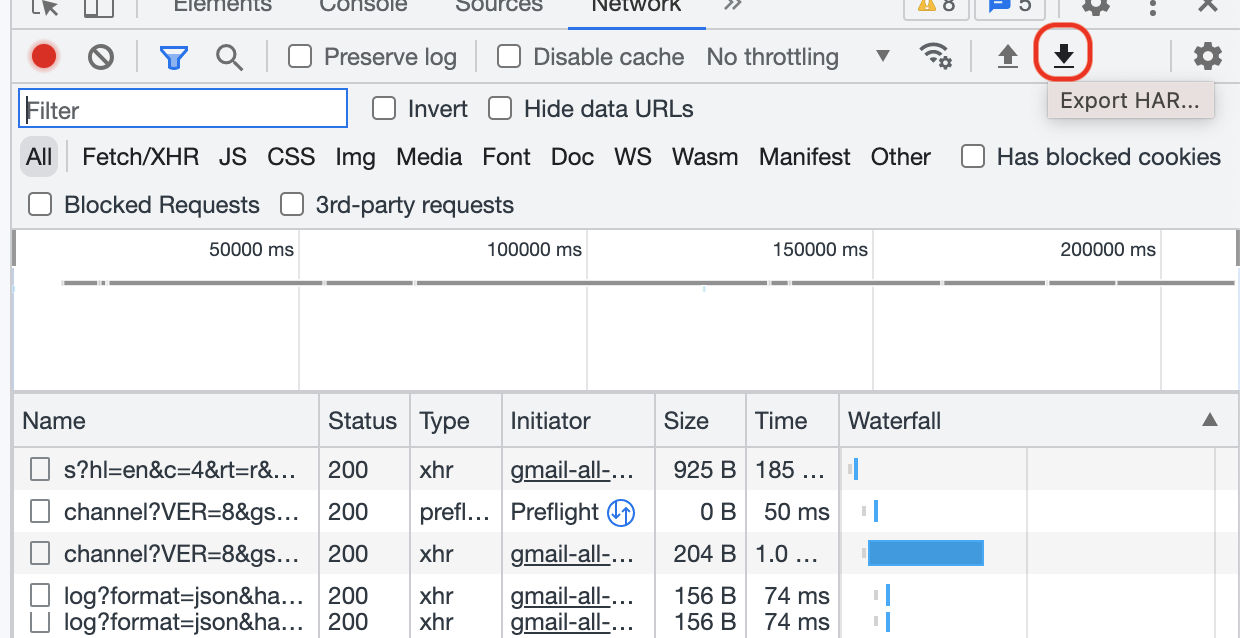
Task: Filter by CSS requests
Action: click(291, 157)
